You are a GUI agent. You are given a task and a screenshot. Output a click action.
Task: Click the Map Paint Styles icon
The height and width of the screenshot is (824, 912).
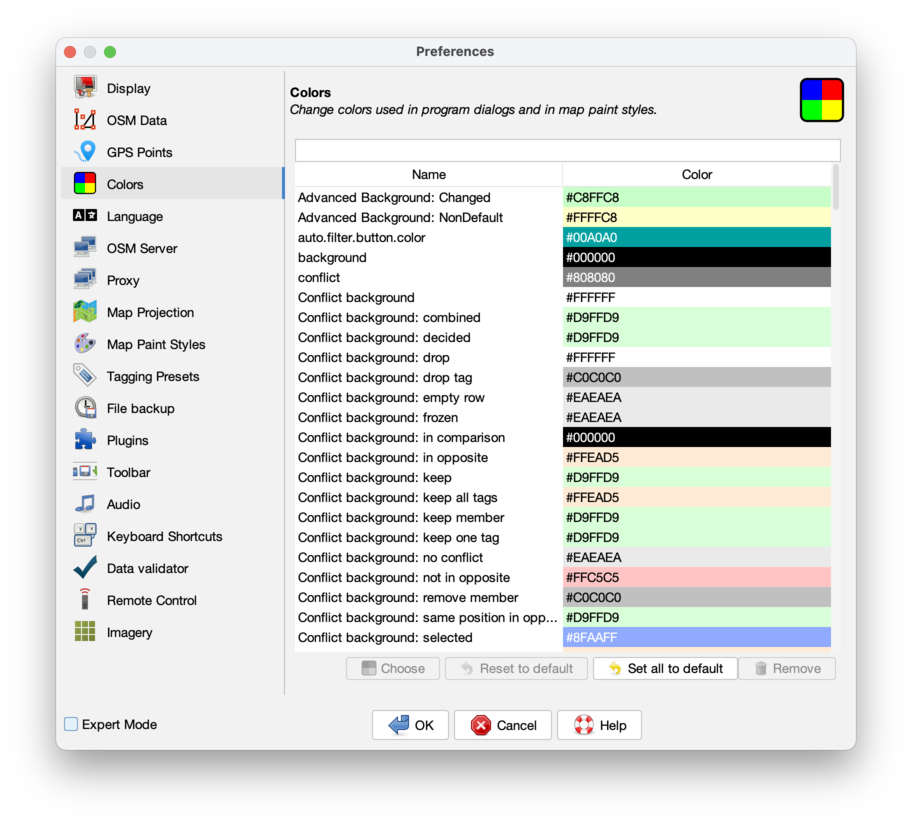[x=84, y=344]
